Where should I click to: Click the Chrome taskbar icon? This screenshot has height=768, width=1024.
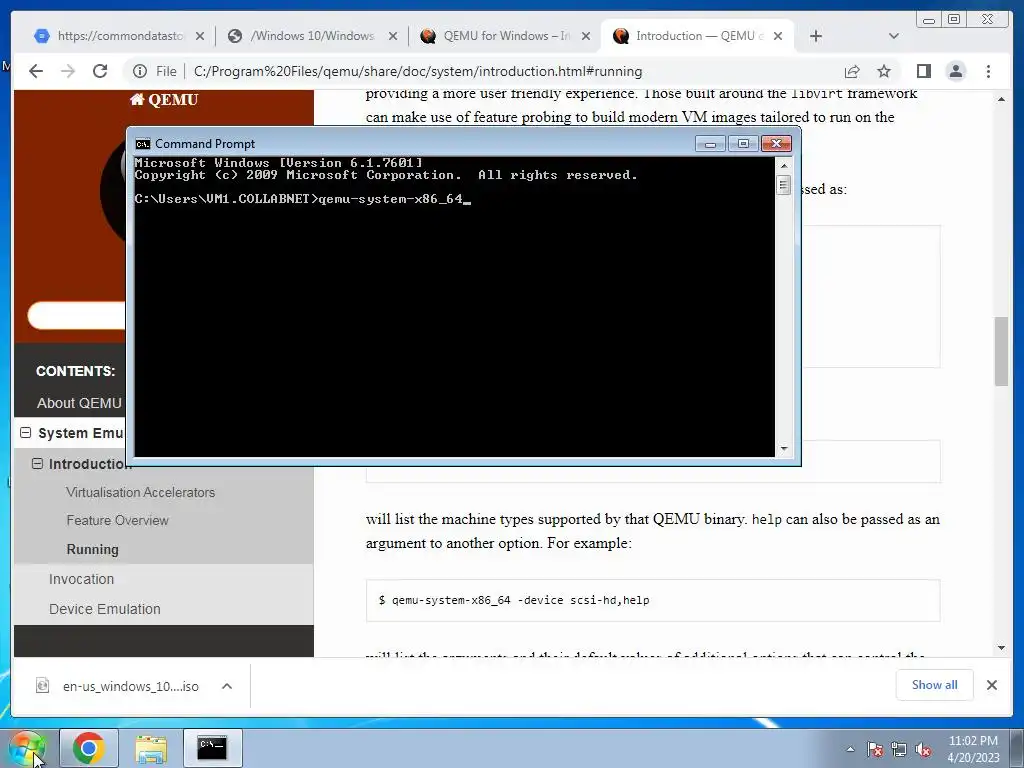[89, 748]
